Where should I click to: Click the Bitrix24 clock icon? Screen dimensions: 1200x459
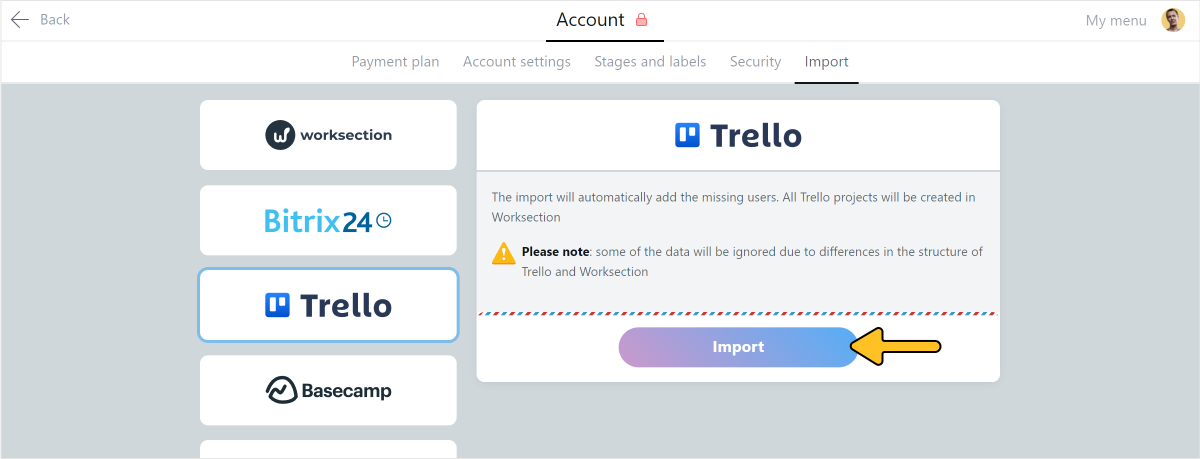383,221
